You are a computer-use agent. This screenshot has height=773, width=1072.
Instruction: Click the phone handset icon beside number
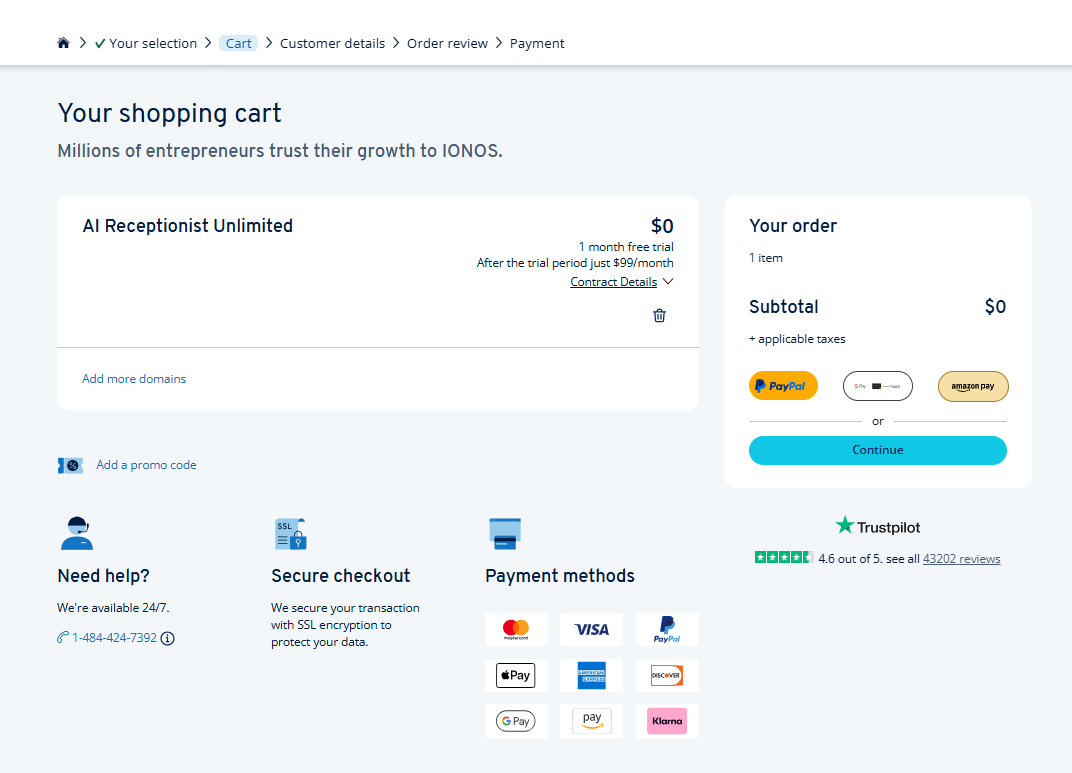(x=63, y=638)
